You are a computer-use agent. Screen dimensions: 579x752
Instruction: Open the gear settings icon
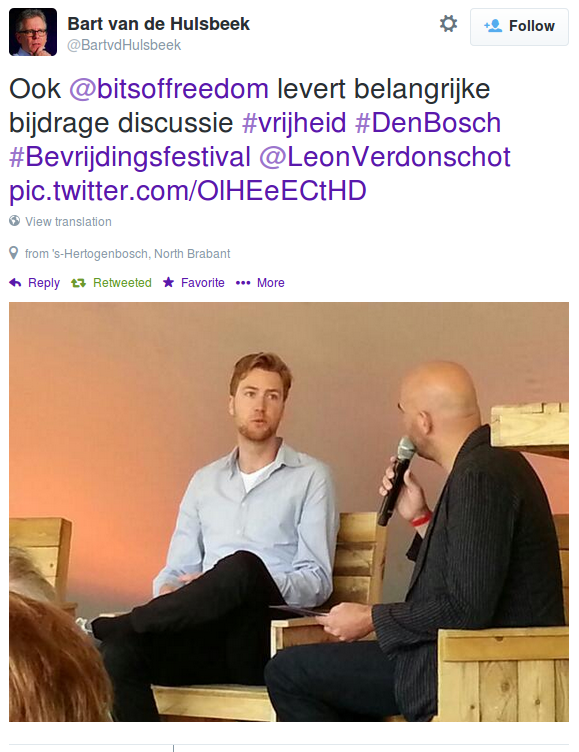(x=449, y=24)
